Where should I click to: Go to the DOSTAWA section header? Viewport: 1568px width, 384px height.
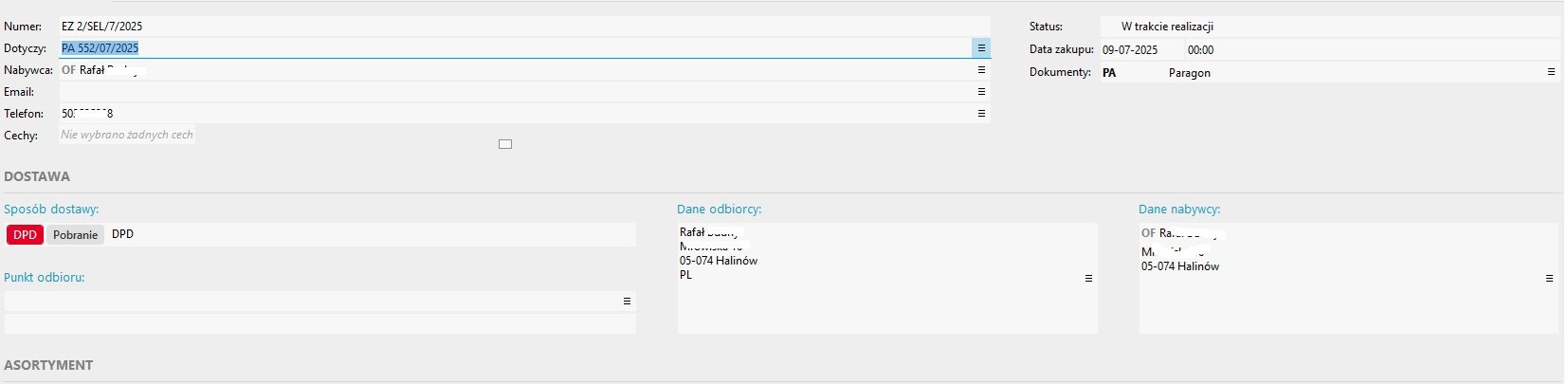(37, 176)
